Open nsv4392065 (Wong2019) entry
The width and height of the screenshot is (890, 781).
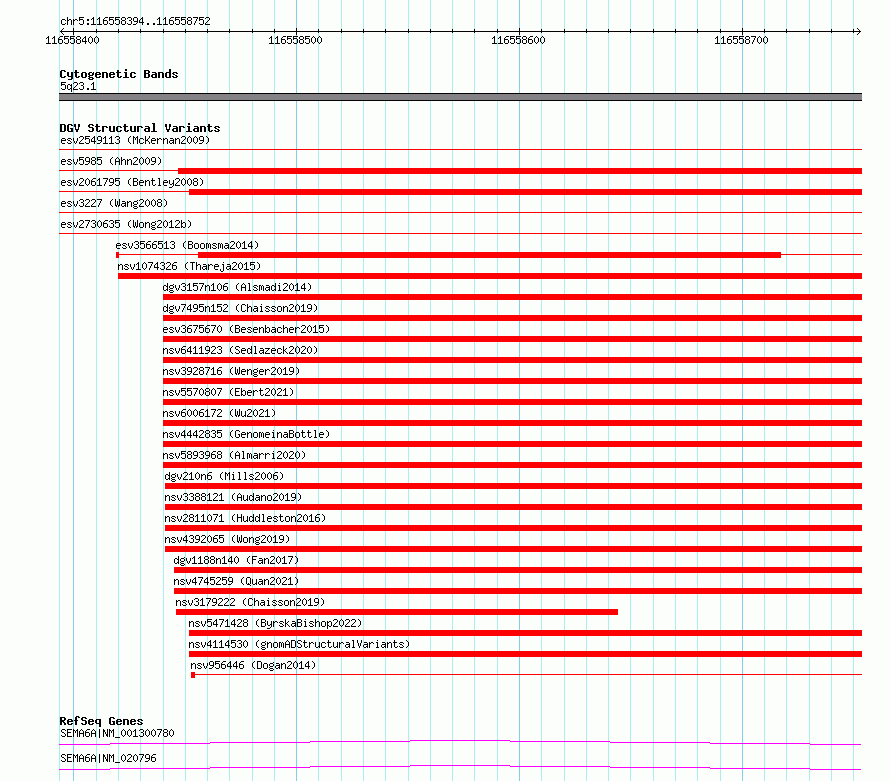click(x=227, y=539)
